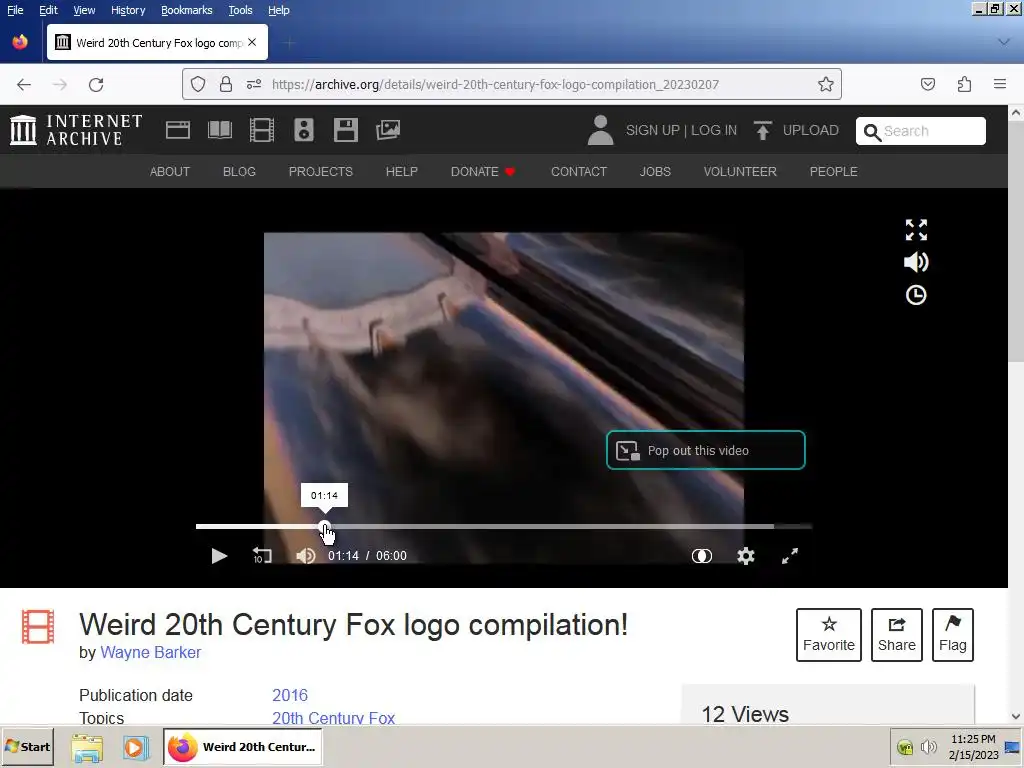
Task: Open Firefox View menu
Action: (84, 10)
